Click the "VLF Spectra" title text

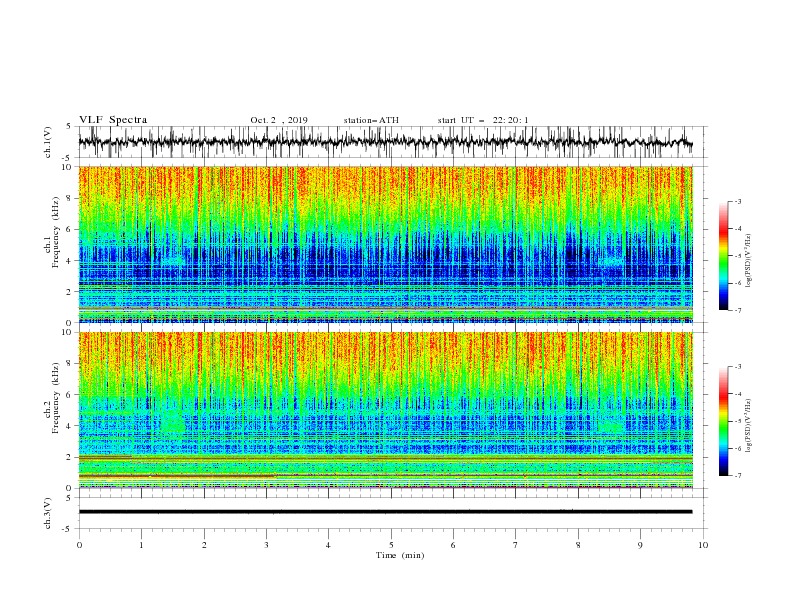113,120
